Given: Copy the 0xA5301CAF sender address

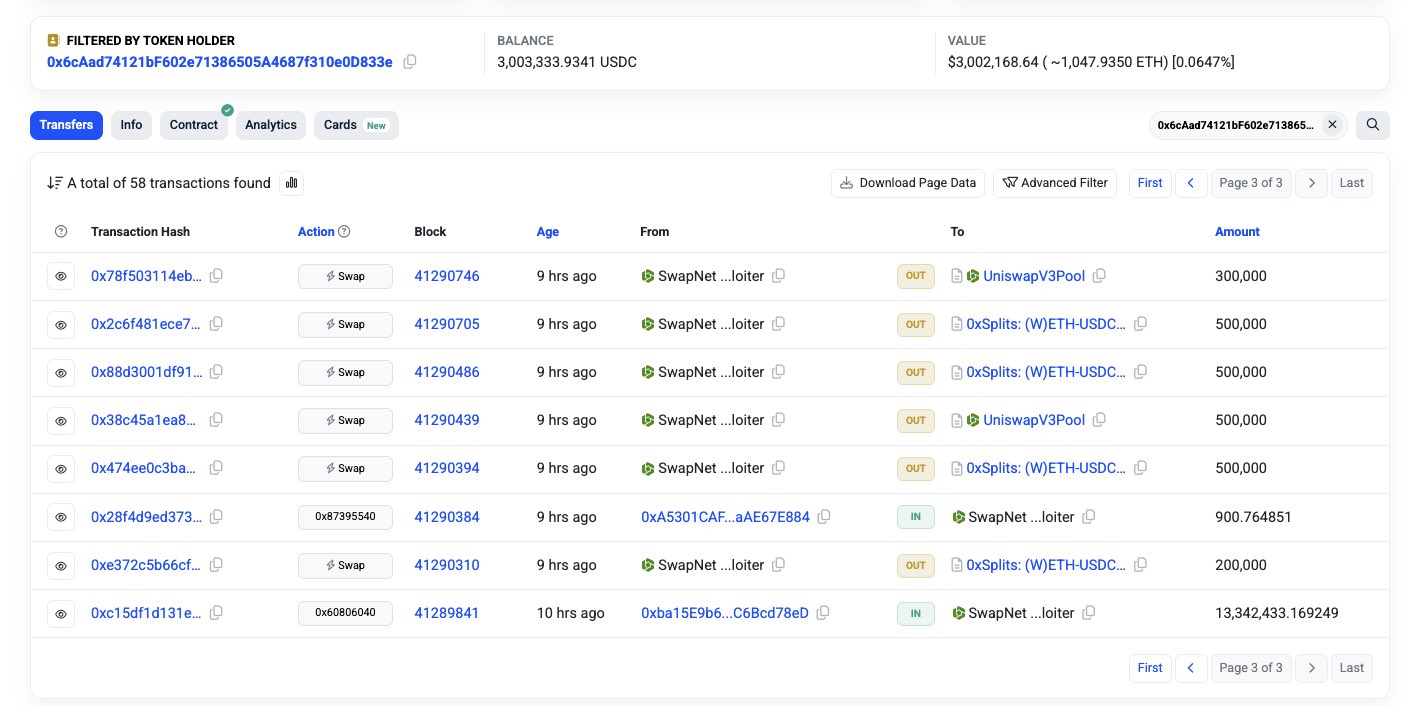Looking at the screenshot, I should pyautogui.click(x=824, y=517).
